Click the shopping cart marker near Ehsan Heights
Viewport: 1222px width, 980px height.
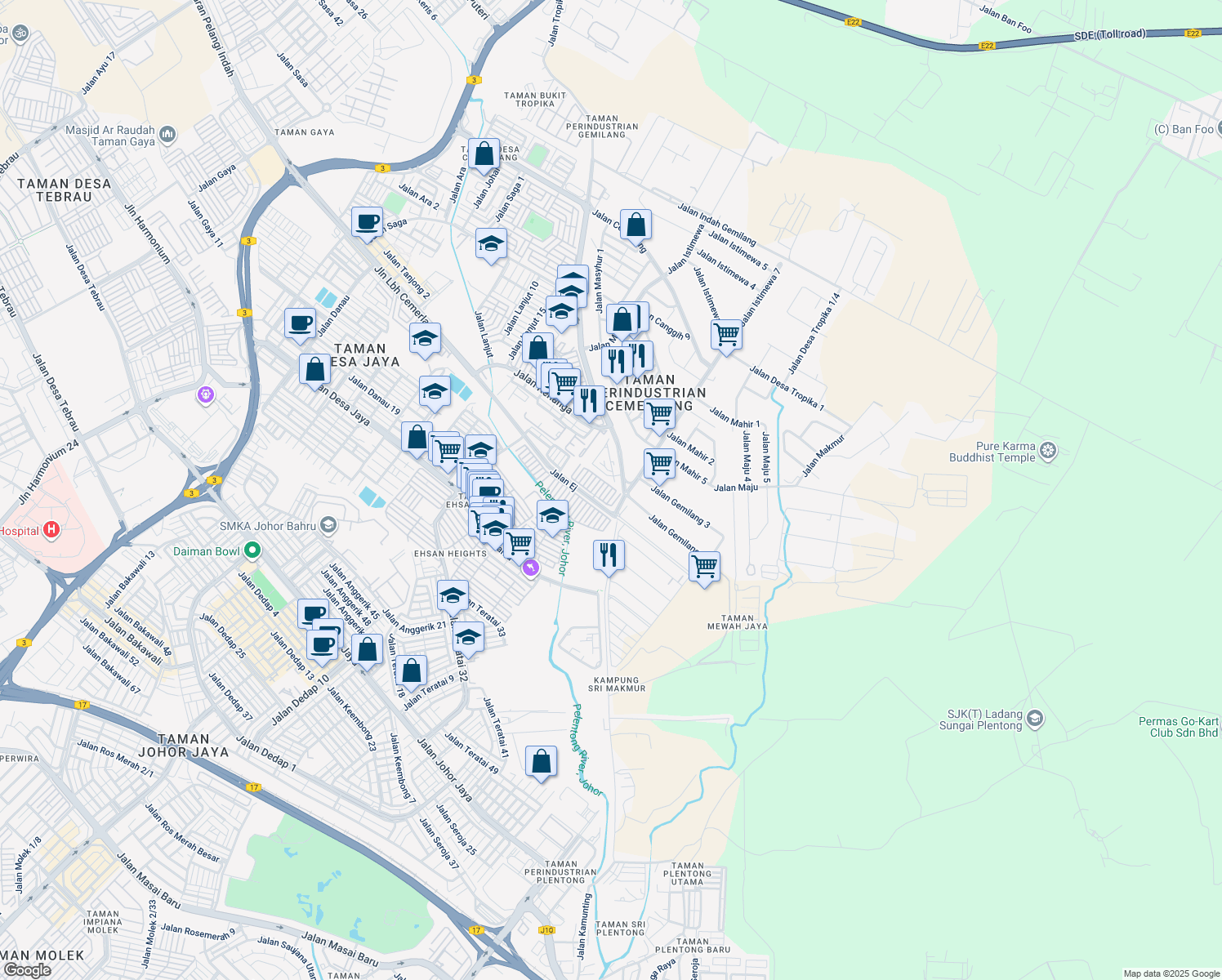[519, 544]
